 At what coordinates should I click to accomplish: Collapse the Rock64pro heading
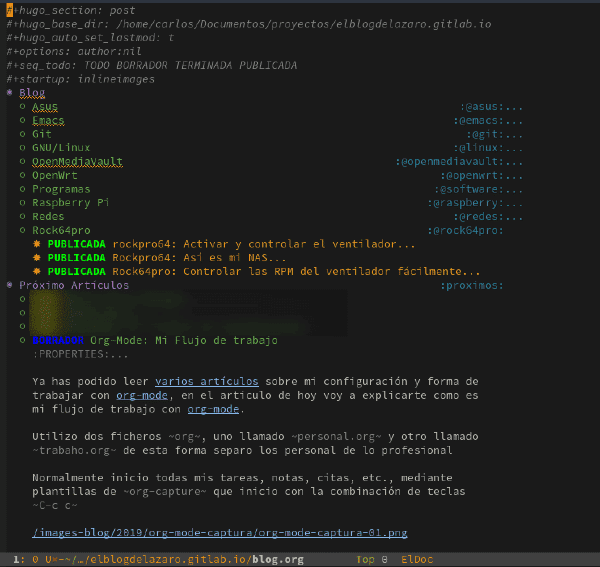[x=61, y=230]
